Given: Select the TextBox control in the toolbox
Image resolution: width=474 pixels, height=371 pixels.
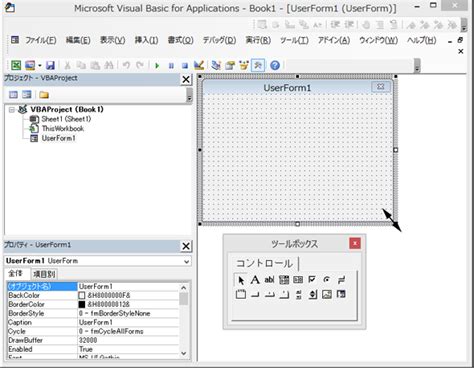Looking at the screenshot, I should (x=269, y=280).
